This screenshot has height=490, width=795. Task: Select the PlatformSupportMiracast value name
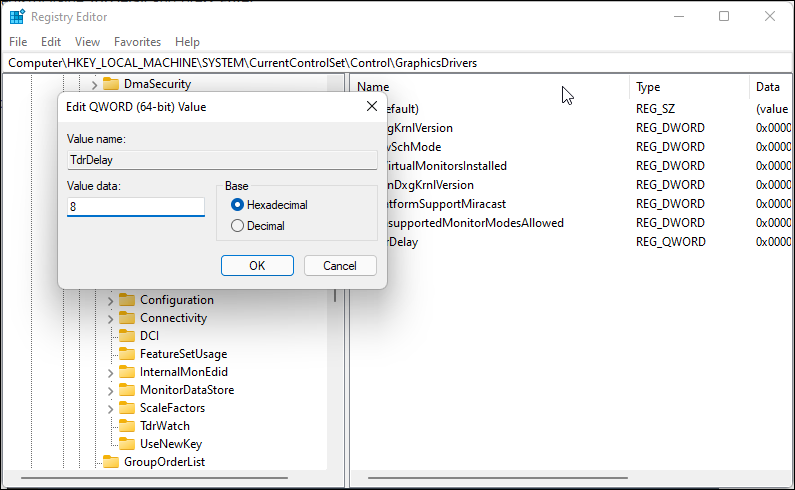click(447, 204)
